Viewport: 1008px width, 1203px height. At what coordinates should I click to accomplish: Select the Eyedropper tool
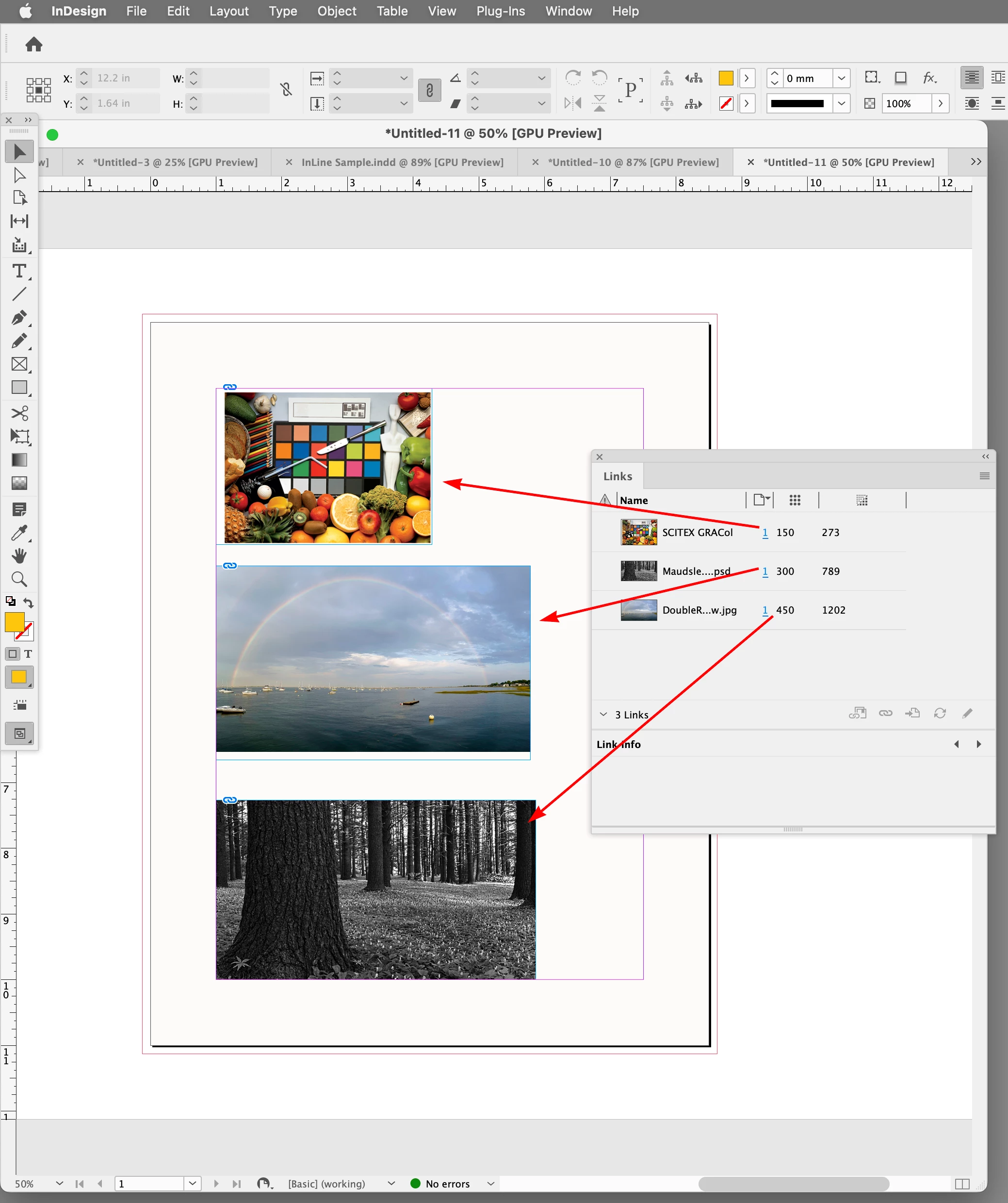pyautogui.click(x=19, y=533)
